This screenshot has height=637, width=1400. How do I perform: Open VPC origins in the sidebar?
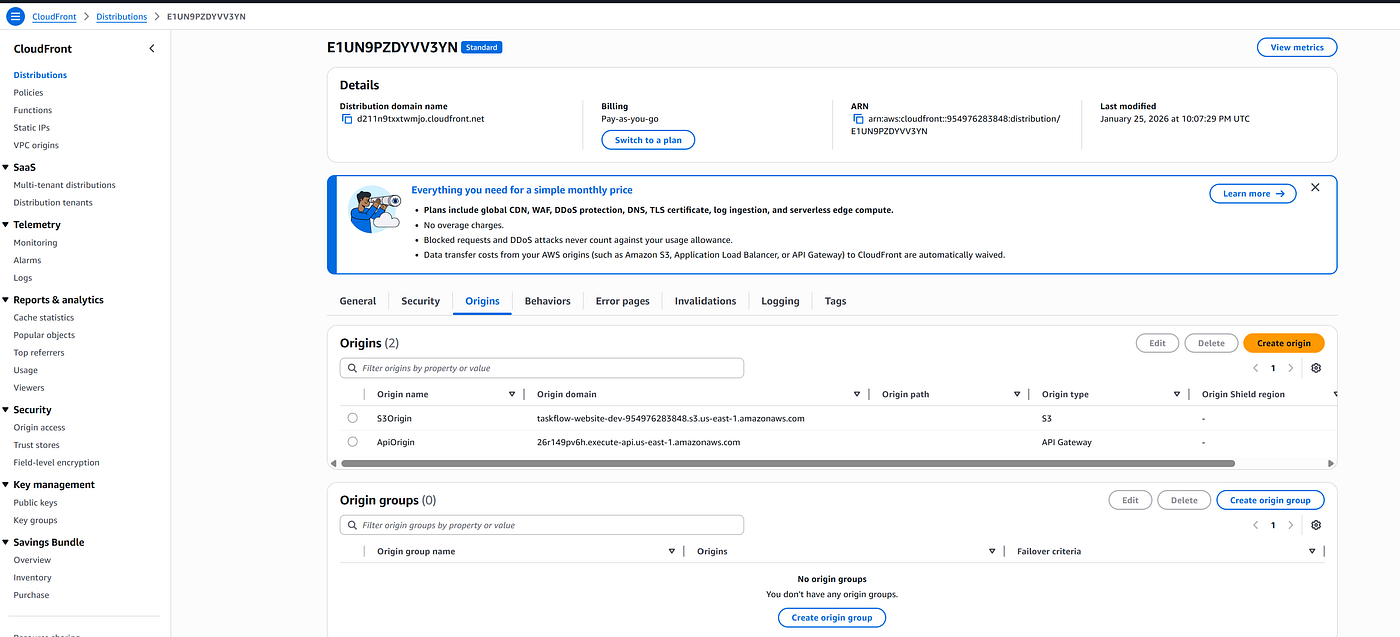[x=36, y=145]
